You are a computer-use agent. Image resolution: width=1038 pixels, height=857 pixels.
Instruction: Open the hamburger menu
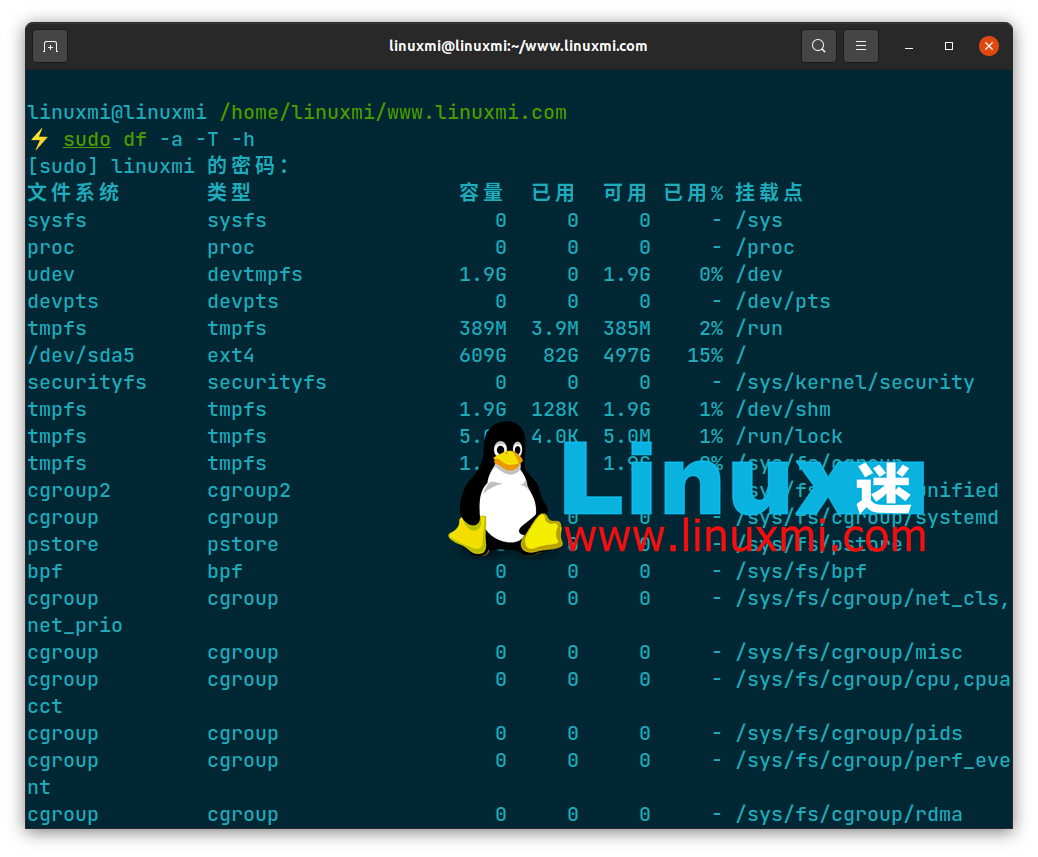860,46
